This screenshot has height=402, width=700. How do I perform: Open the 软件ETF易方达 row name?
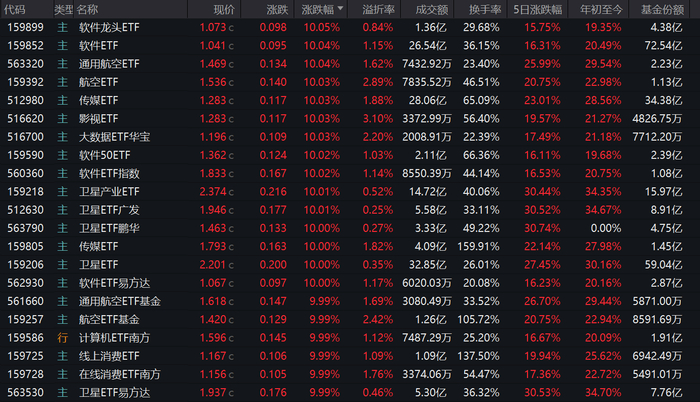114,283
